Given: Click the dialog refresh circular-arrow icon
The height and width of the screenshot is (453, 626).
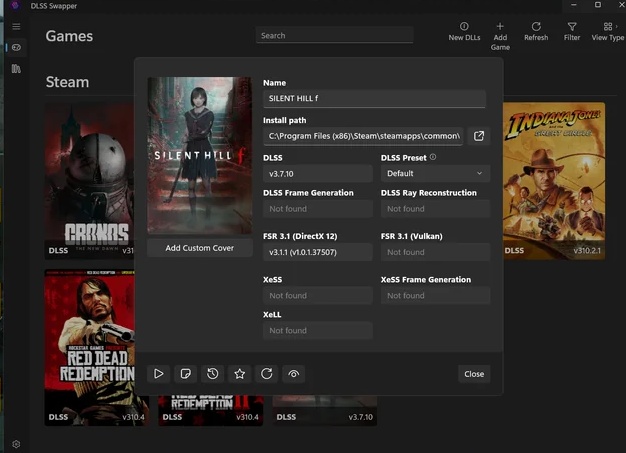Looking at the screenshot, I should (x=267, y=374).
